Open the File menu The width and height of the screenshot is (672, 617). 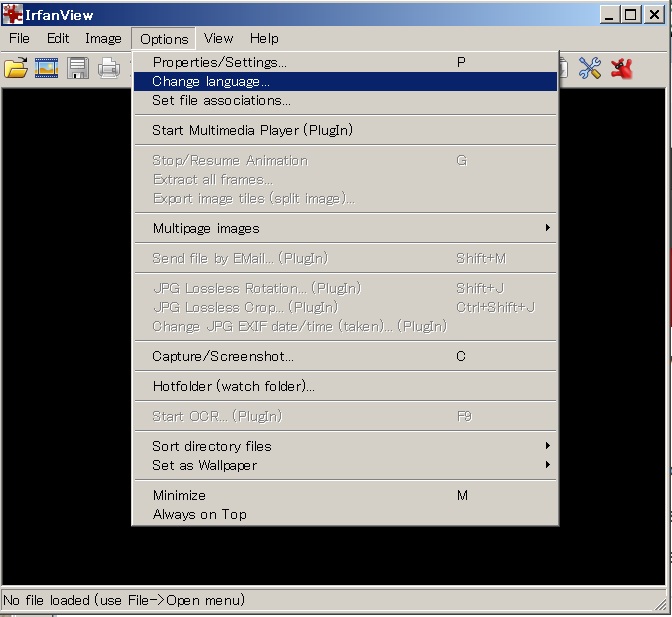(19, 39)
